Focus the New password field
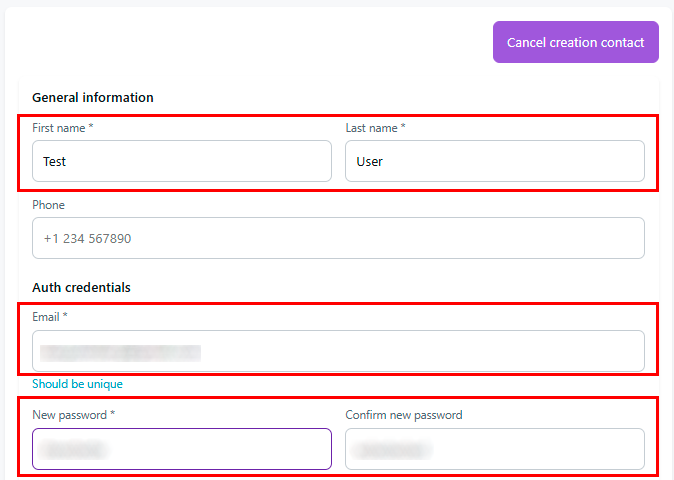Image resolution: width=674 pixels, height=480 pixels. point(181,449)
